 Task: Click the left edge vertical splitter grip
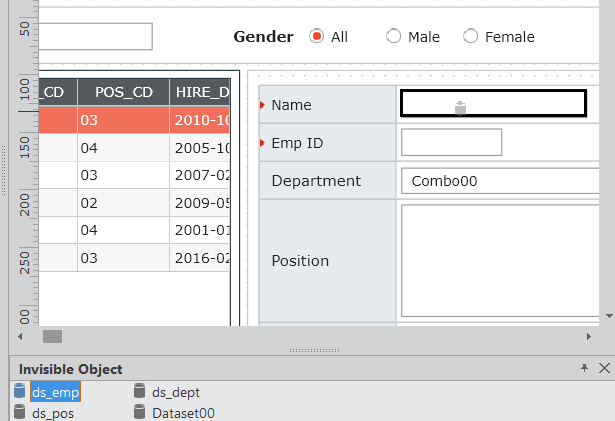pyautogui.click(x=3, y=170)
